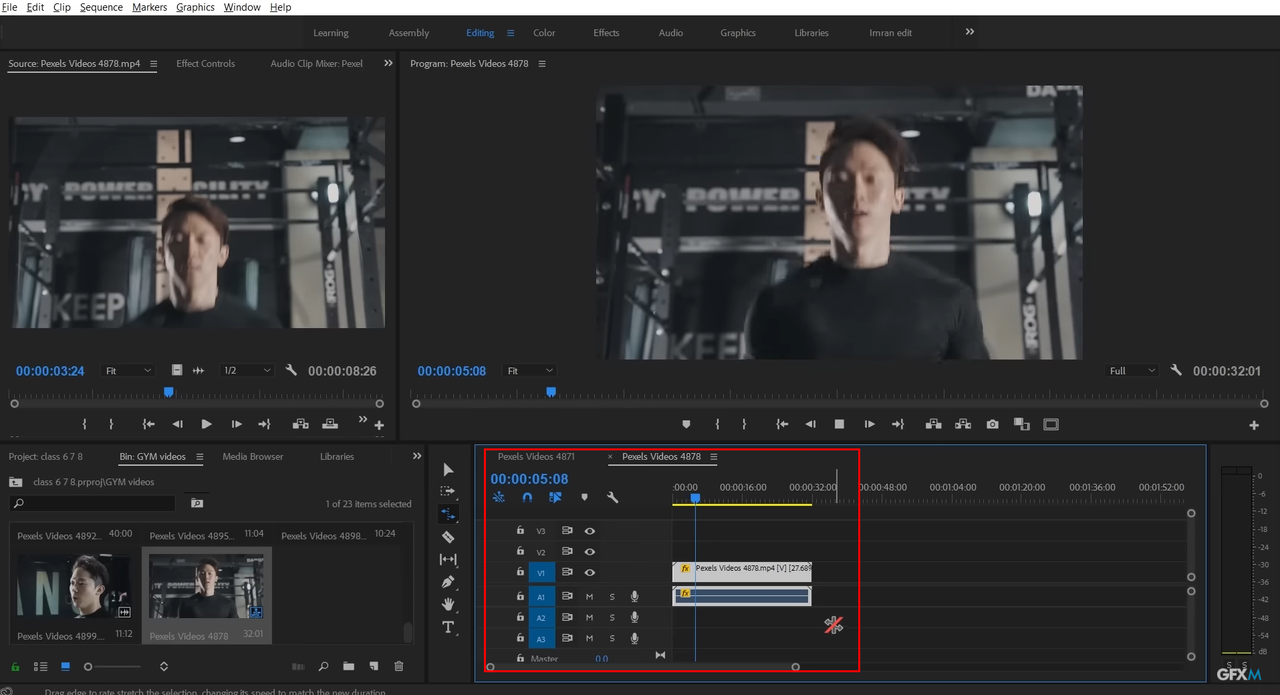Hide track V1 output eye
1280x695 pixels.
(x=590, y=573)
